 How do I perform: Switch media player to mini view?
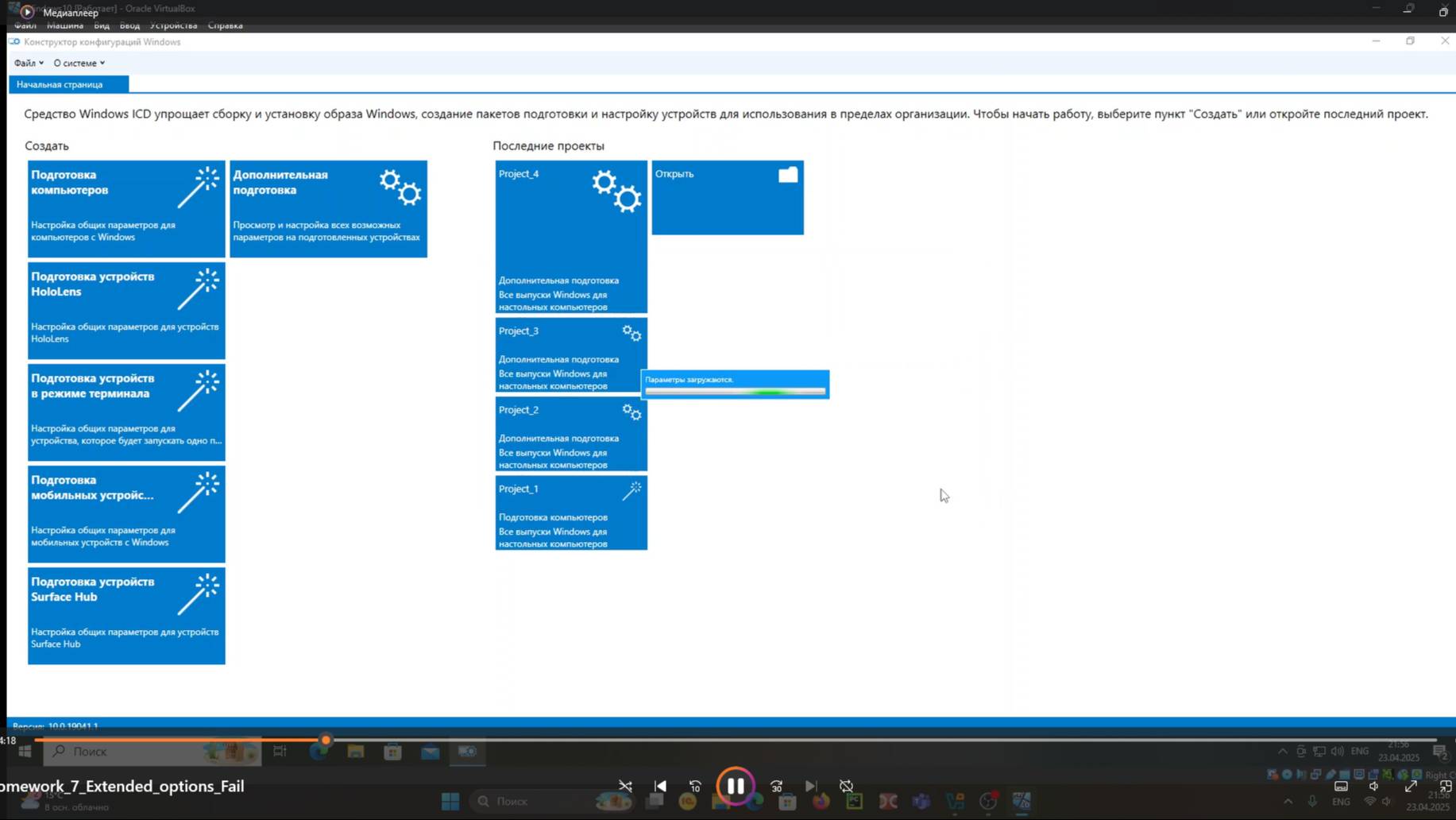(x=1446, y=786)
